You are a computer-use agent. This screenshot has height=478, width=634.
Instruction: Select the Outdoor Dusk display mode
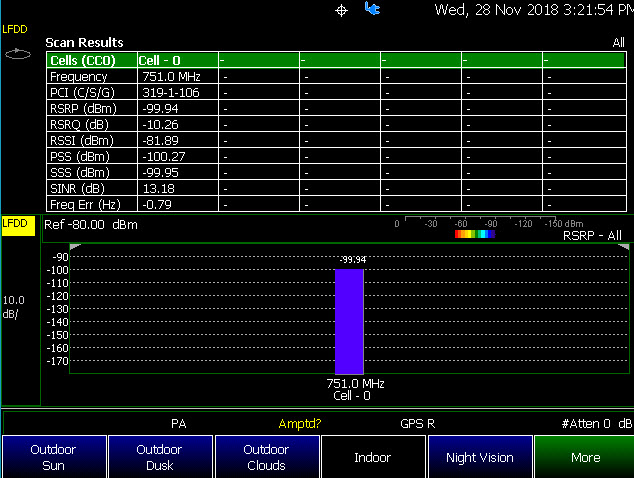coord(160,457)
